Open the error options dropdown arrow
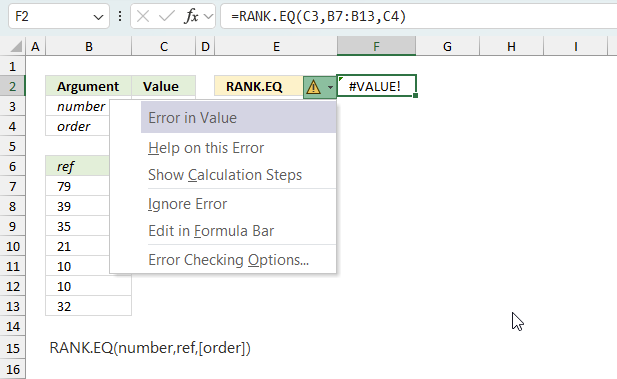The width and height of the screenshot is (617, 379). pos(330,87)
